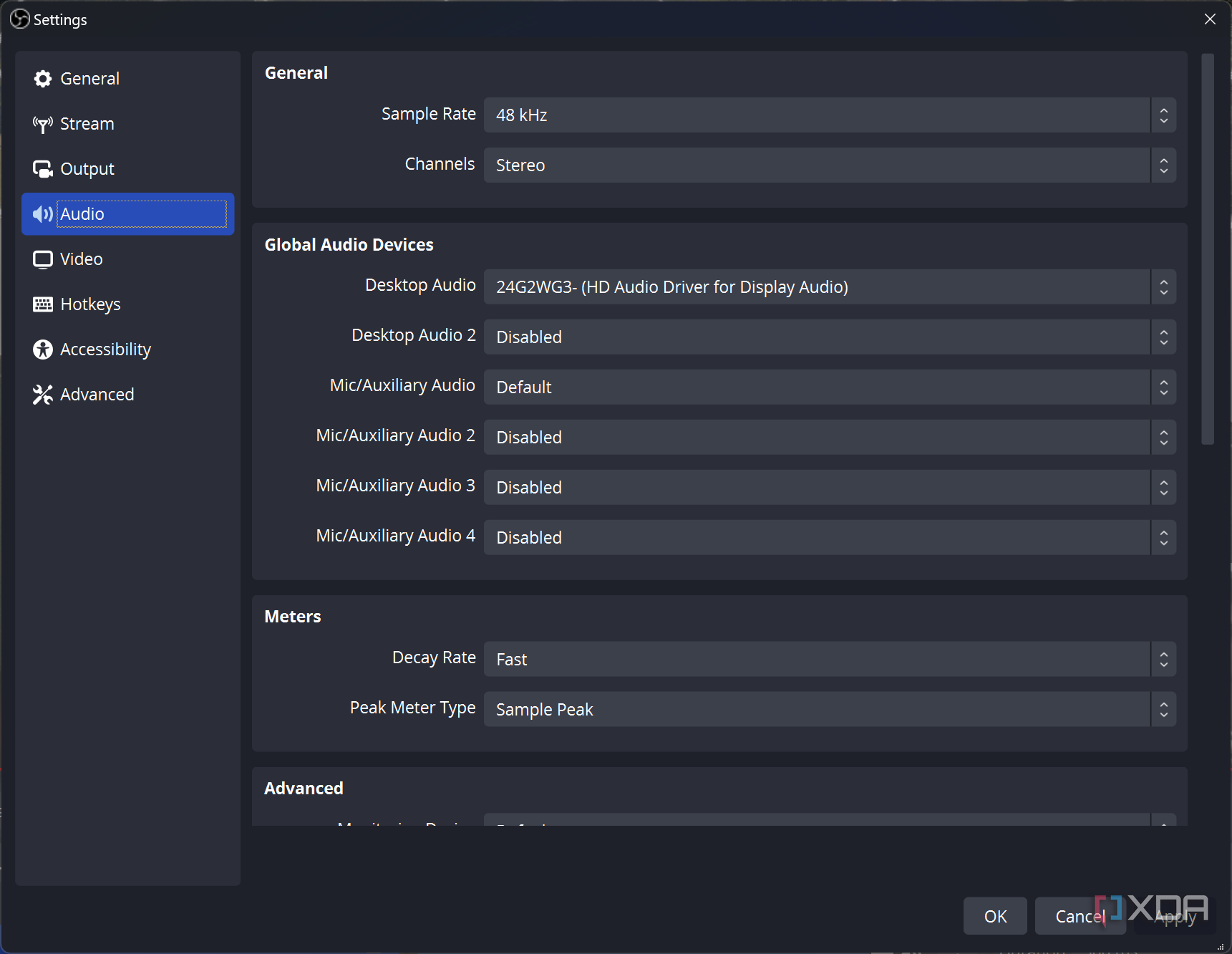Expand the Desktop Audio 2 dropdown
The image size is (1232, 954).
click(x=830, y=337)
